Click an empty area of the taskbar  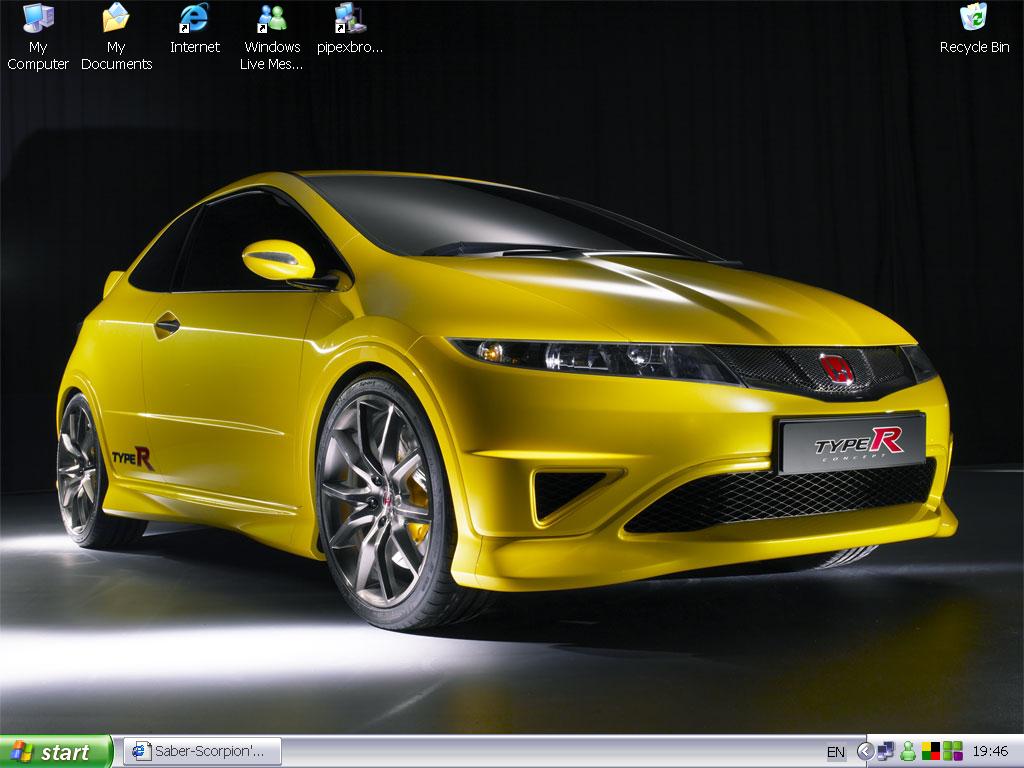click(x=550, y=752)
